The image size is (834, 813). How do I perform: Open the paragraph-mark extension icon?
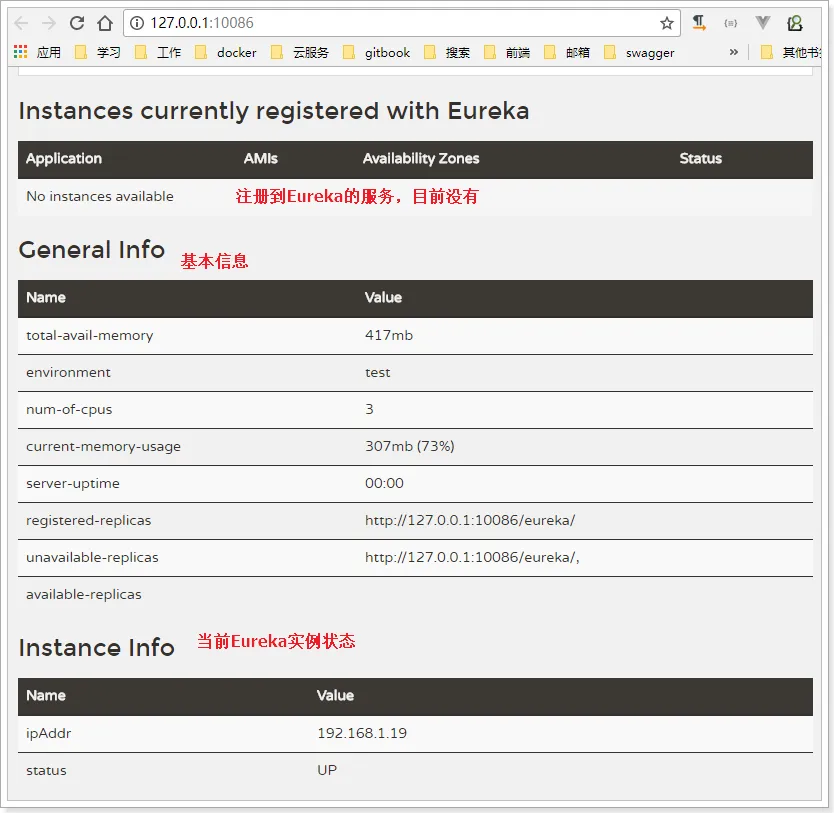(x=698, y=23)
